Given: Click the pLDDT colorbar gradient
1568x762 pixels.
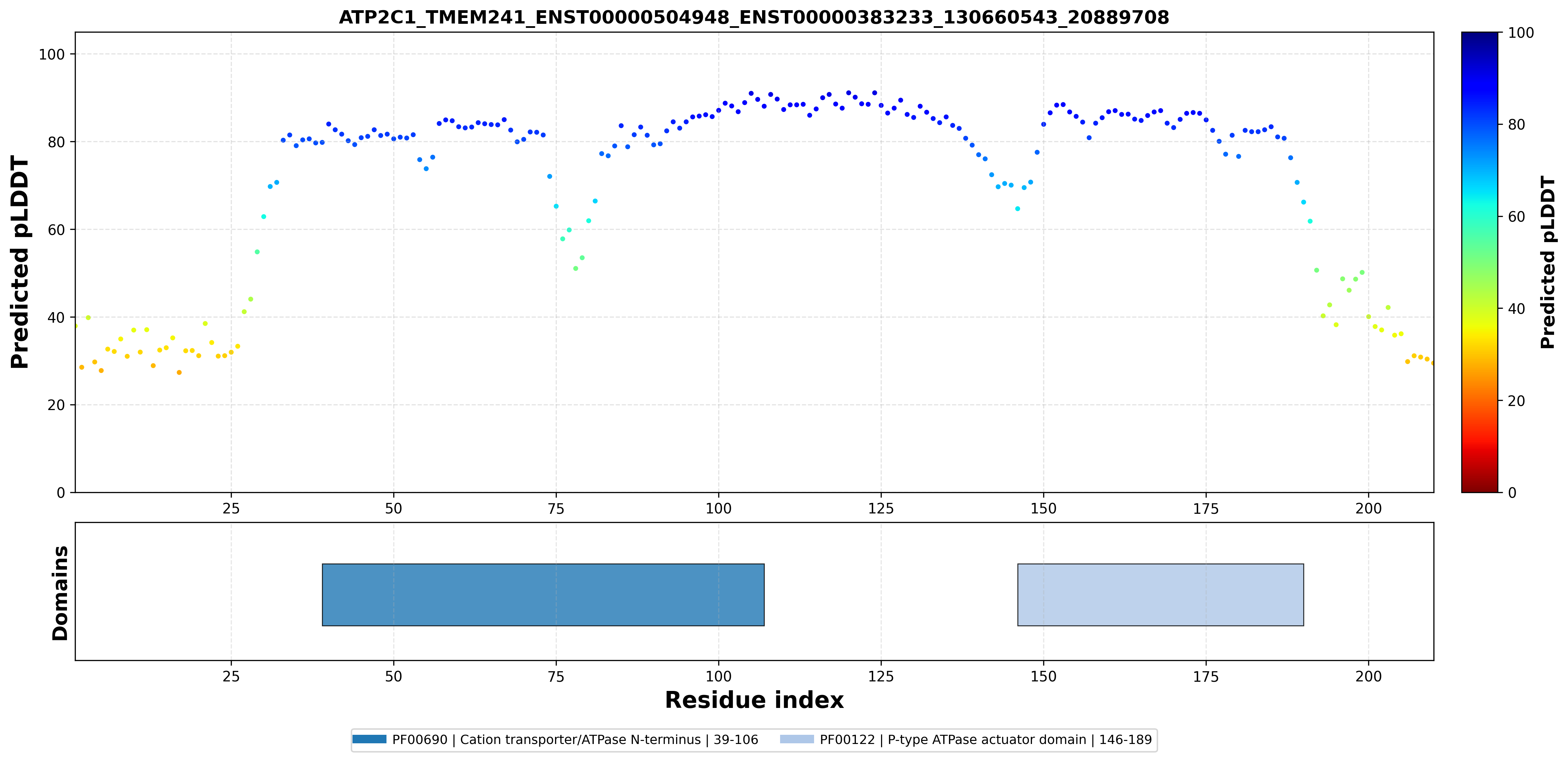Looking at the screenshot, I should (1480, 262).
